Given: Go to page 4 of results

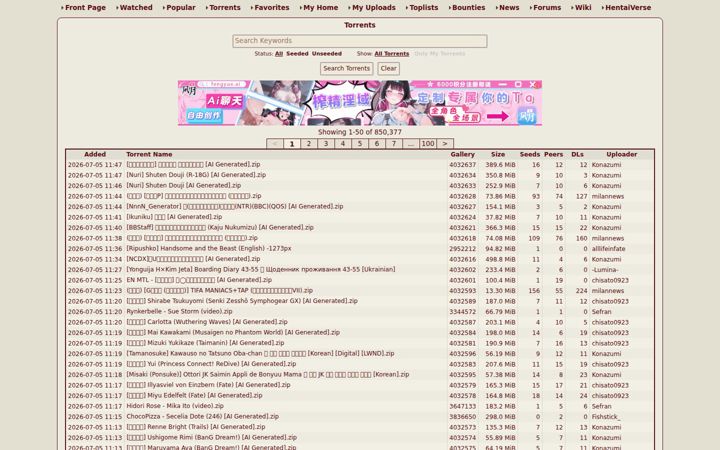Looking at the screenshot, I should 343,144.
